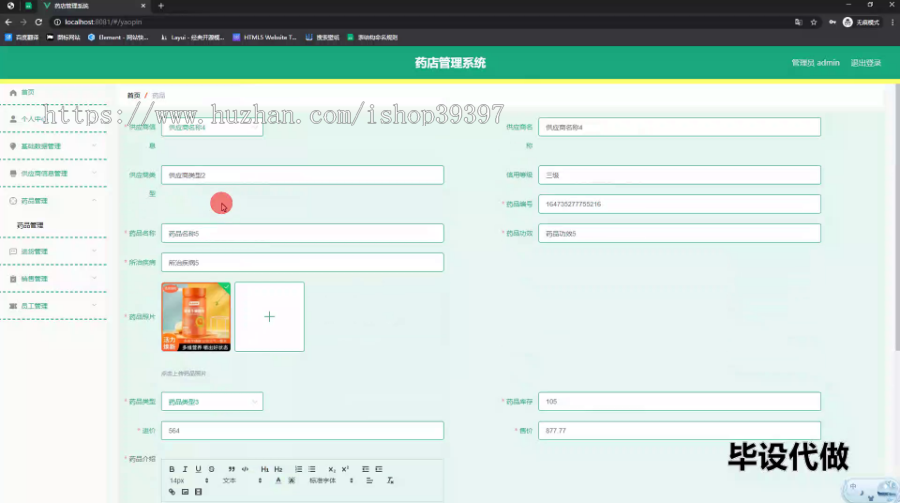Insert an image in the editor
Viewport: 900px width, 503px height.
click(x=185, y=492)
